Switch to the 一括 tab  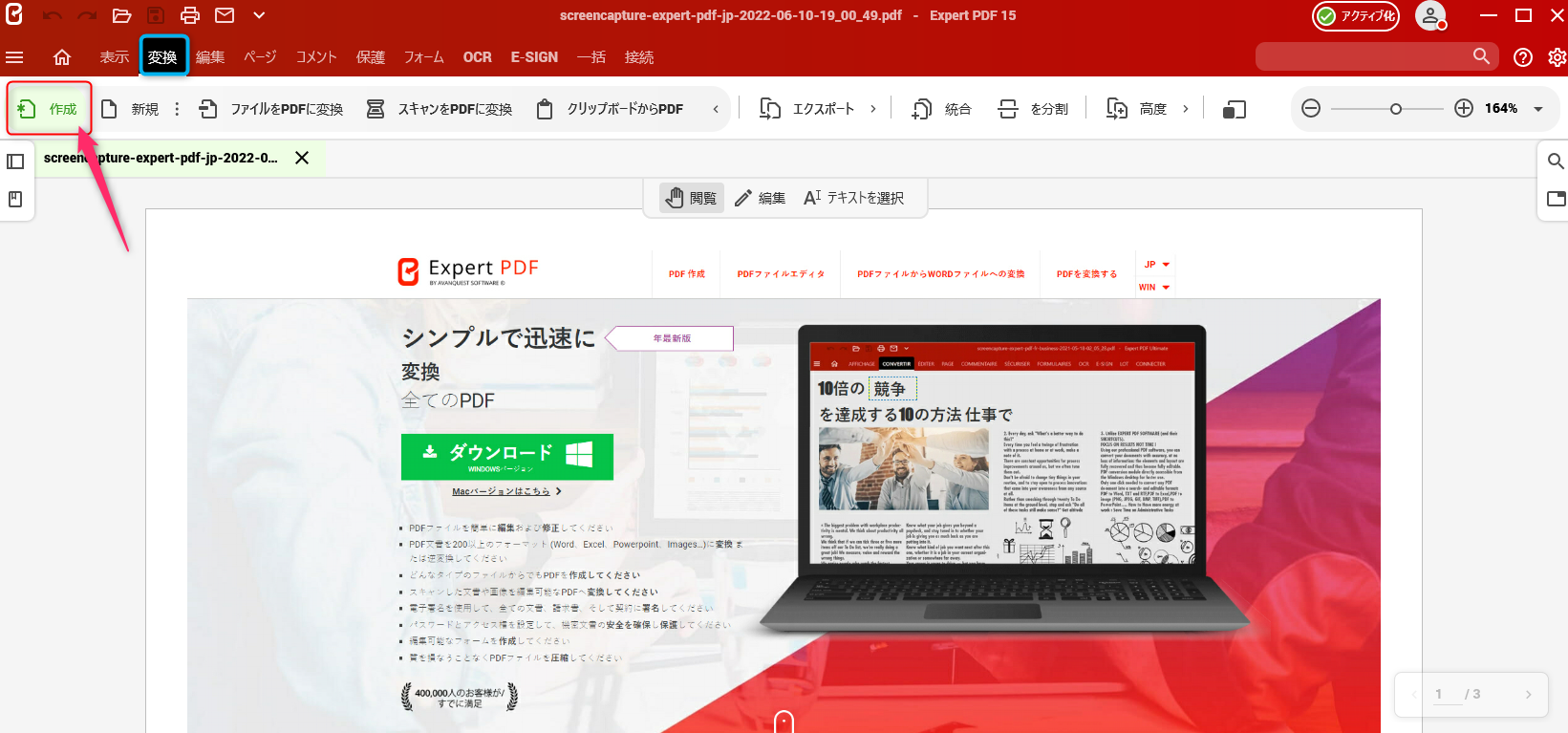pos(591,57)
